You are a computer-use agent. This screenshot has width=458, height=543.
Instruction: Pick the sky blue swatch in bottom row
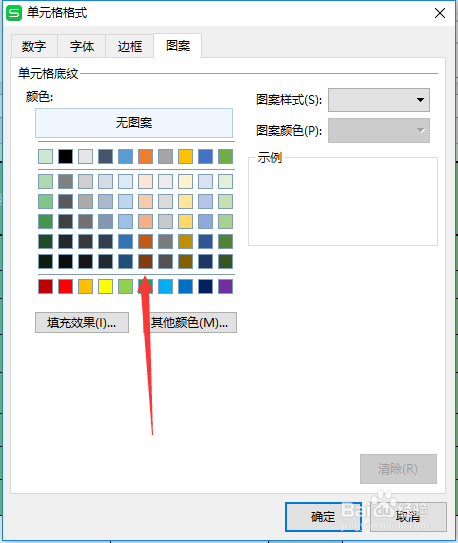point(165,286)
